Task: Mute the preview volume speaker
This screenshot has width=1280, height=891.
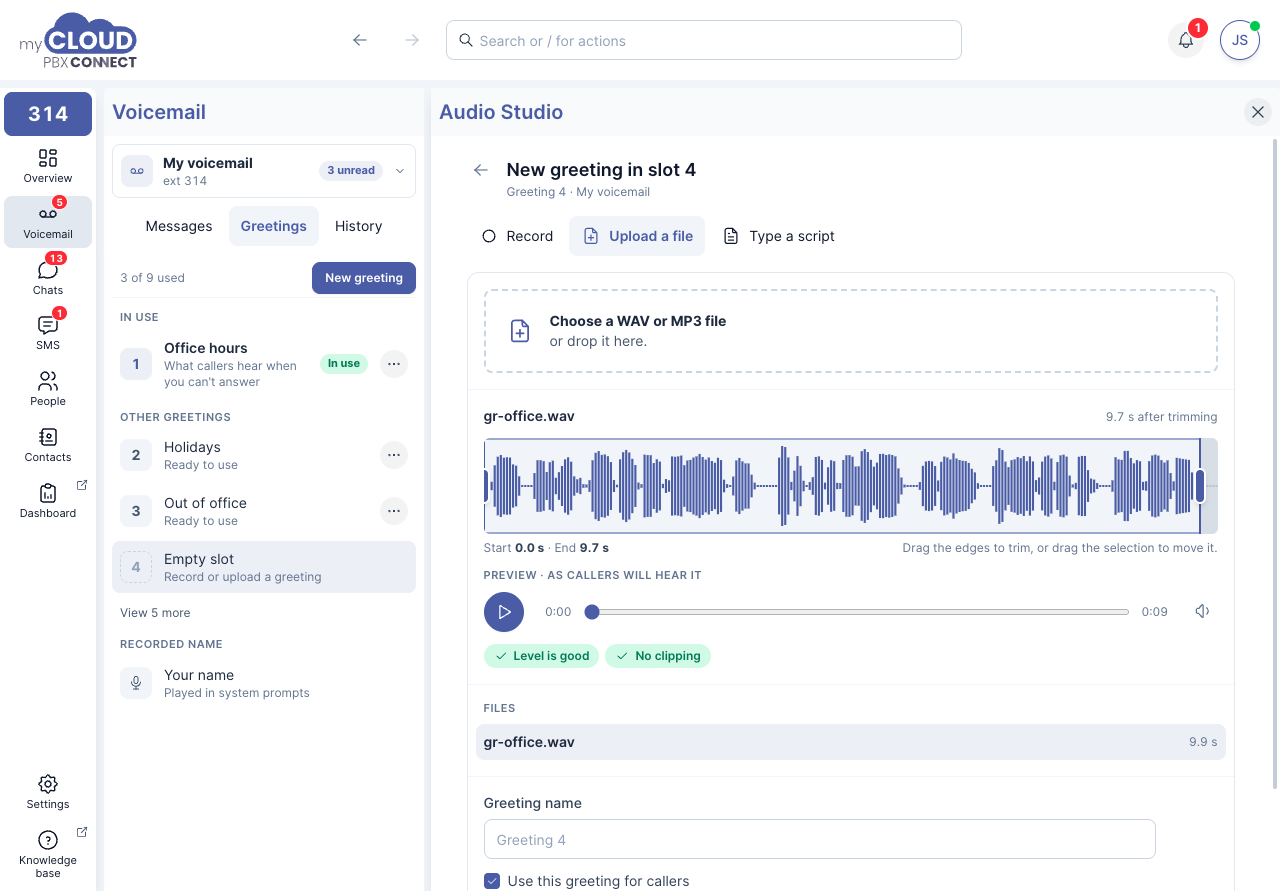Action: pos(1202,612)
